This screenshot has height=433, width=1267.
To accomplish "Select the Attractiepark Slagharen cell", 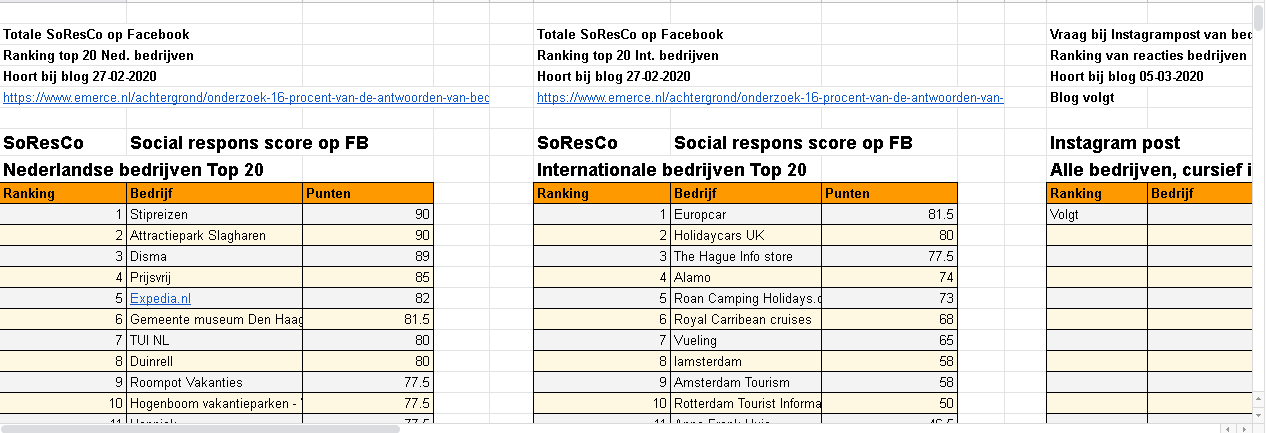I will (214, 235).
